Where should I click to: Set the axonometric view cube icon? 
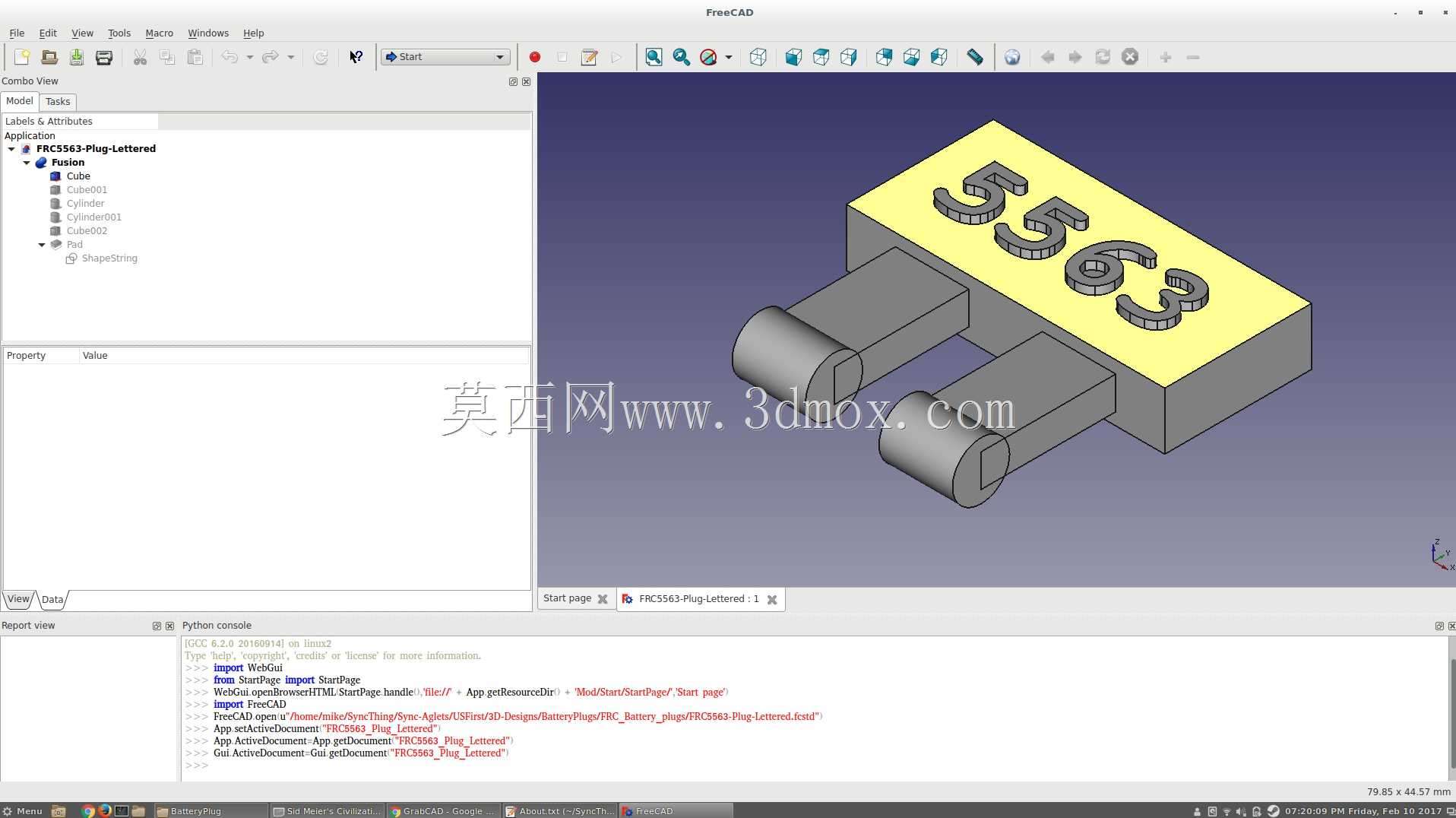click(x=758, y=57)
